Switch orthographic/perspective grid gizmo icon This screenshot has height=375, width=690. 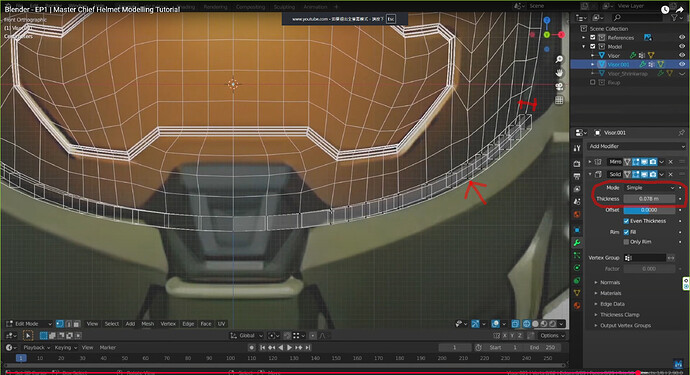pyautogui.click(x=559, y=100)
